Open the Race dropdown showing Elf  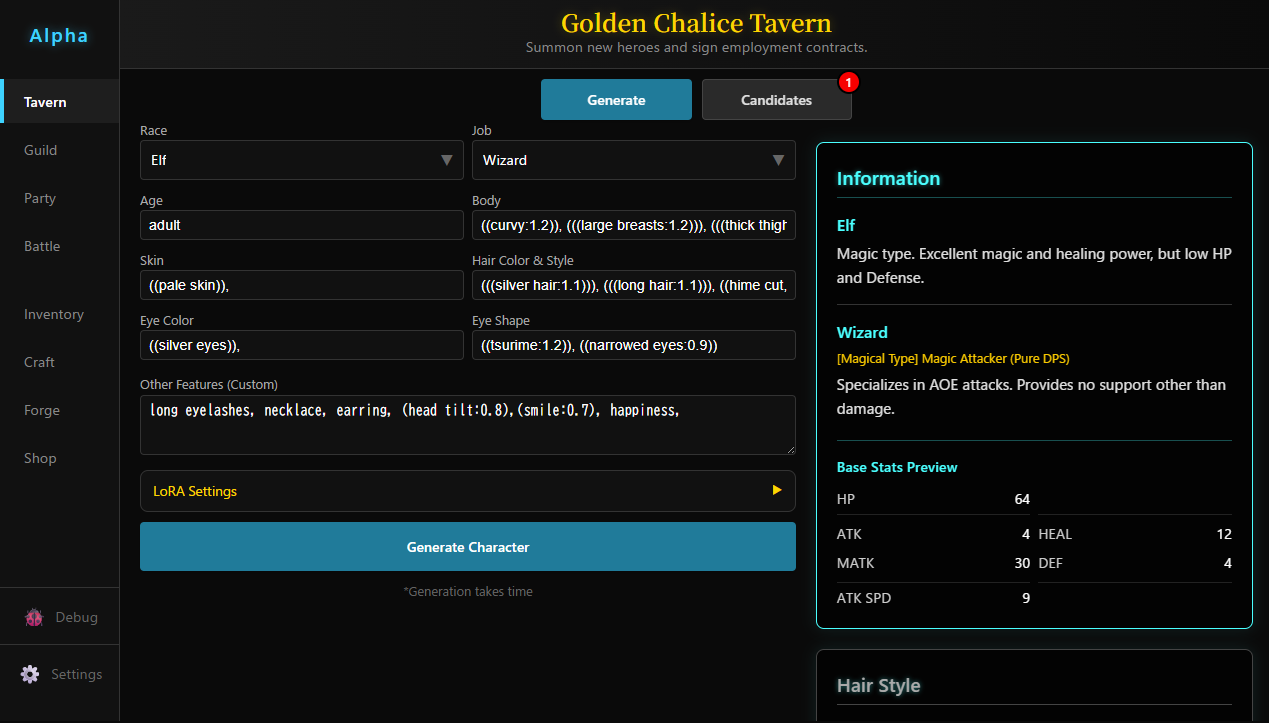[302, 160]
